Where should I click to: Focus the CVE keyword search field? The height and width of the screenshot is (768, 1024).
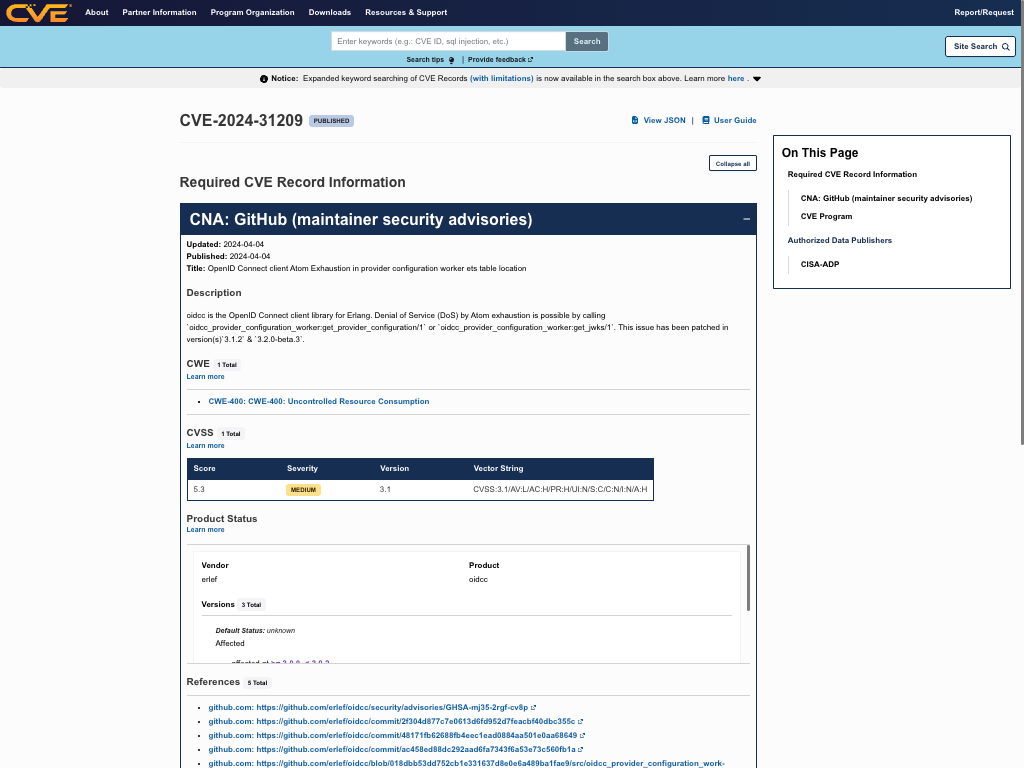click(449, 41)
